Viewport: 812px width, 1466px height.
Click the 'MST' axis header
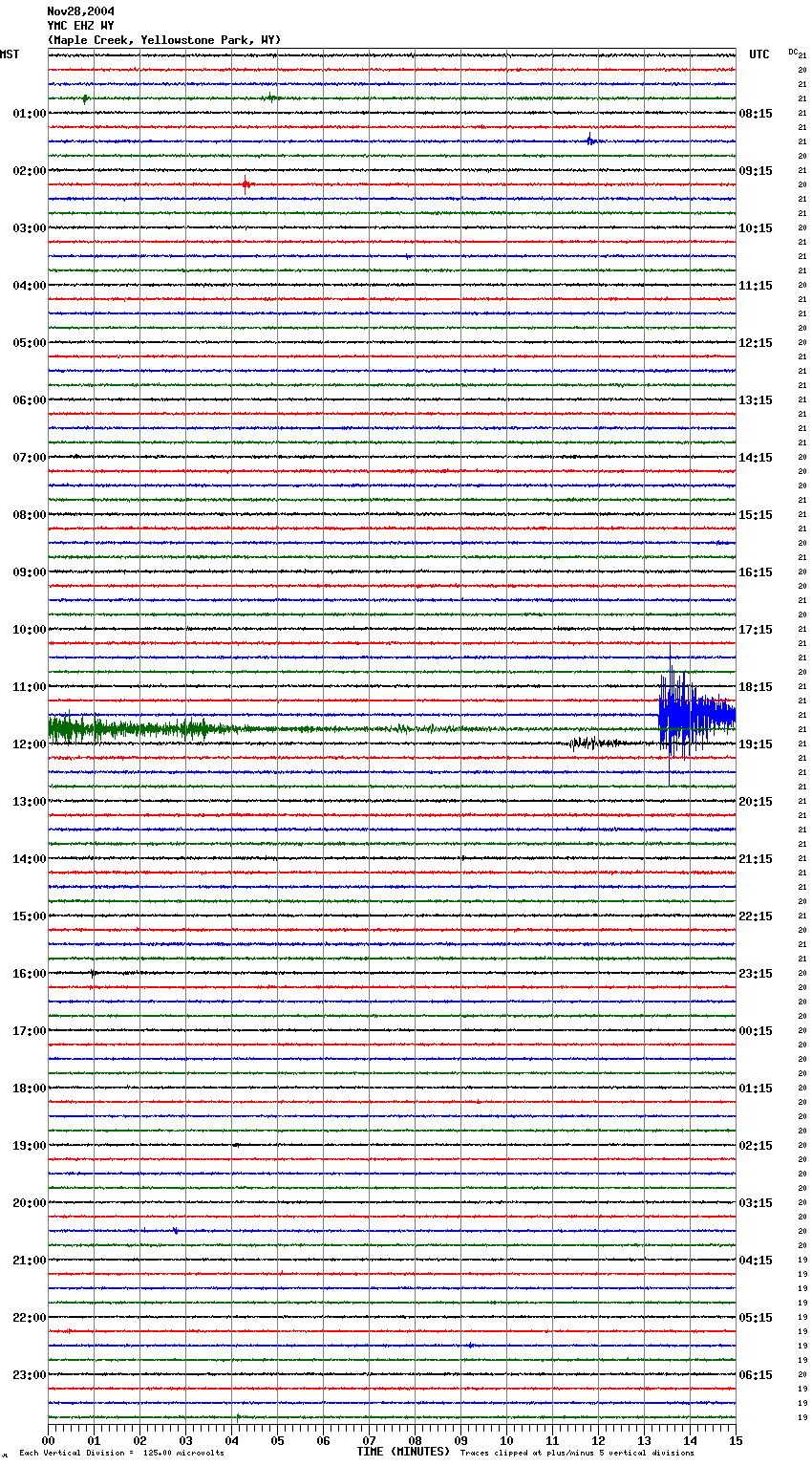click(10, 54)
